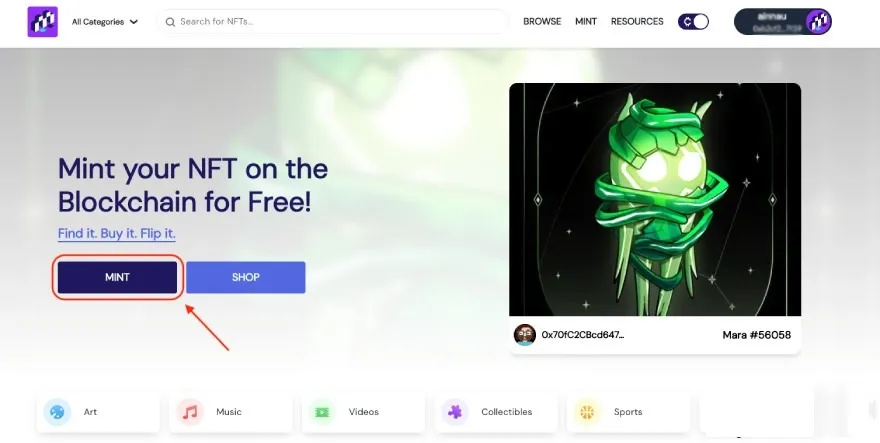880x443 pixels.
Task: Expand the All Categories dropdown
Action: (105, 22)
